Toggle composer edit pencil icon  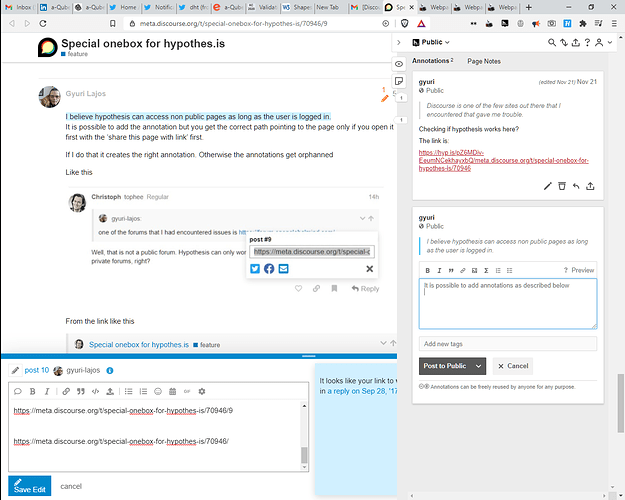click(15, 370)
